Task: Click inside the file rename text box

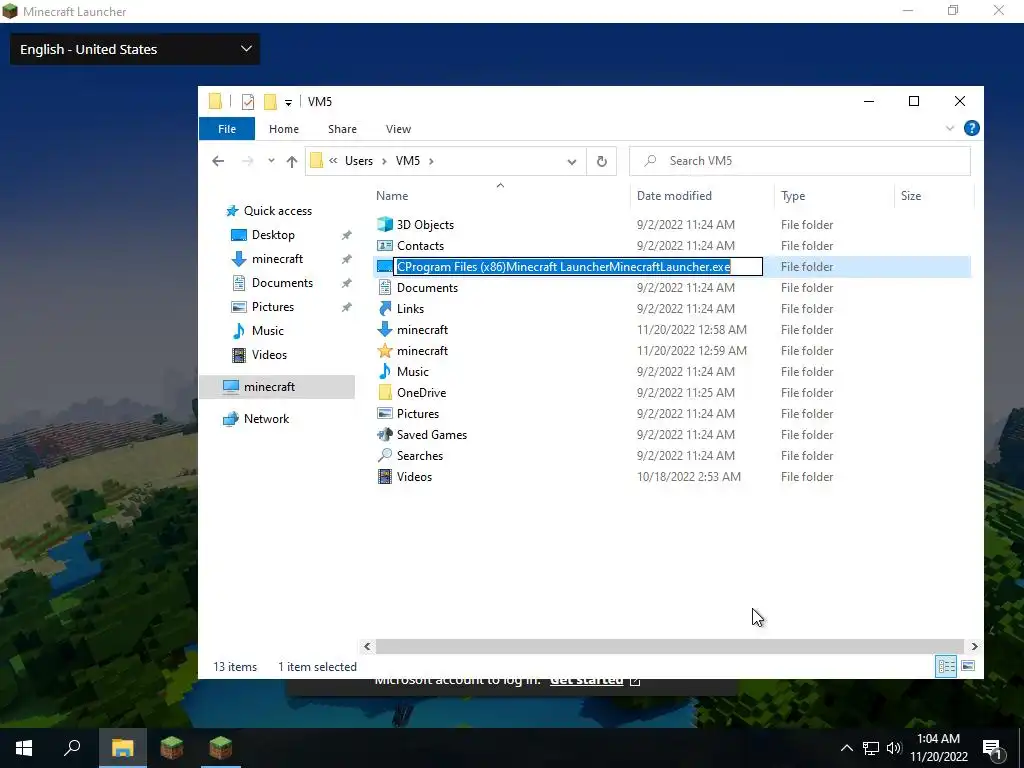Action: click(578, 266)
